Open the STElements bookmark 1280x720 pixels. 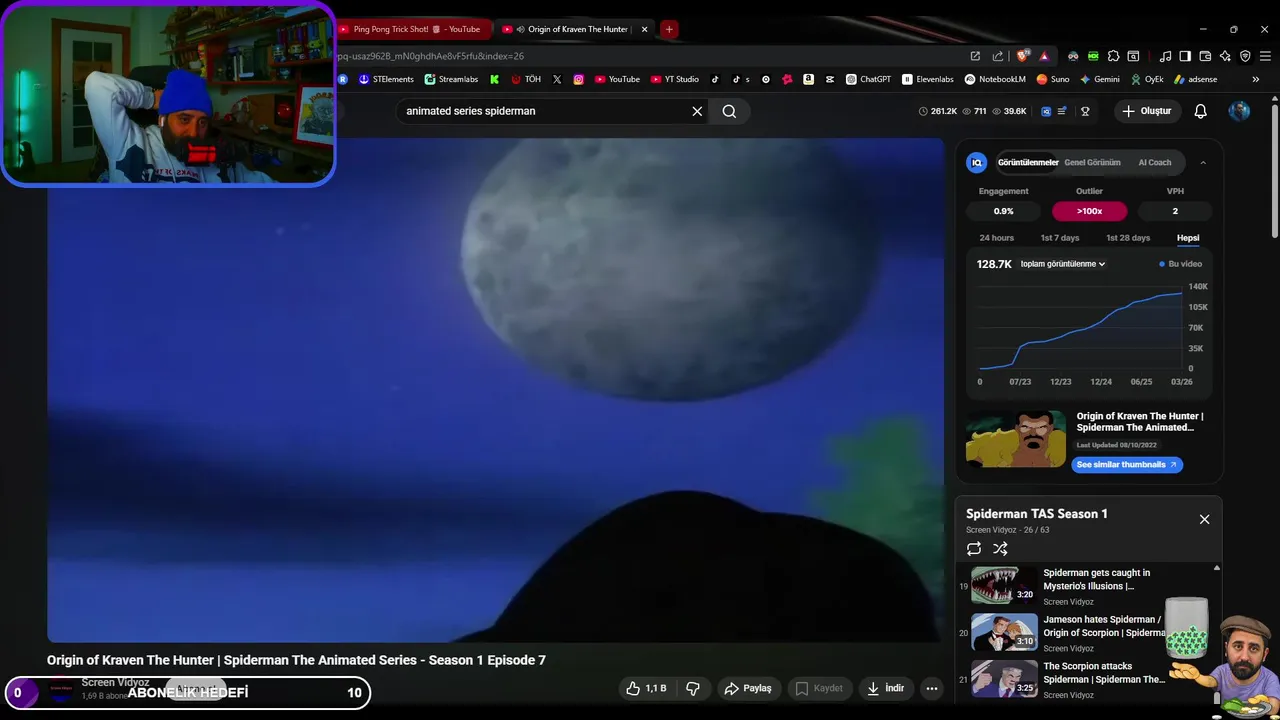click(x=385, y=79)
